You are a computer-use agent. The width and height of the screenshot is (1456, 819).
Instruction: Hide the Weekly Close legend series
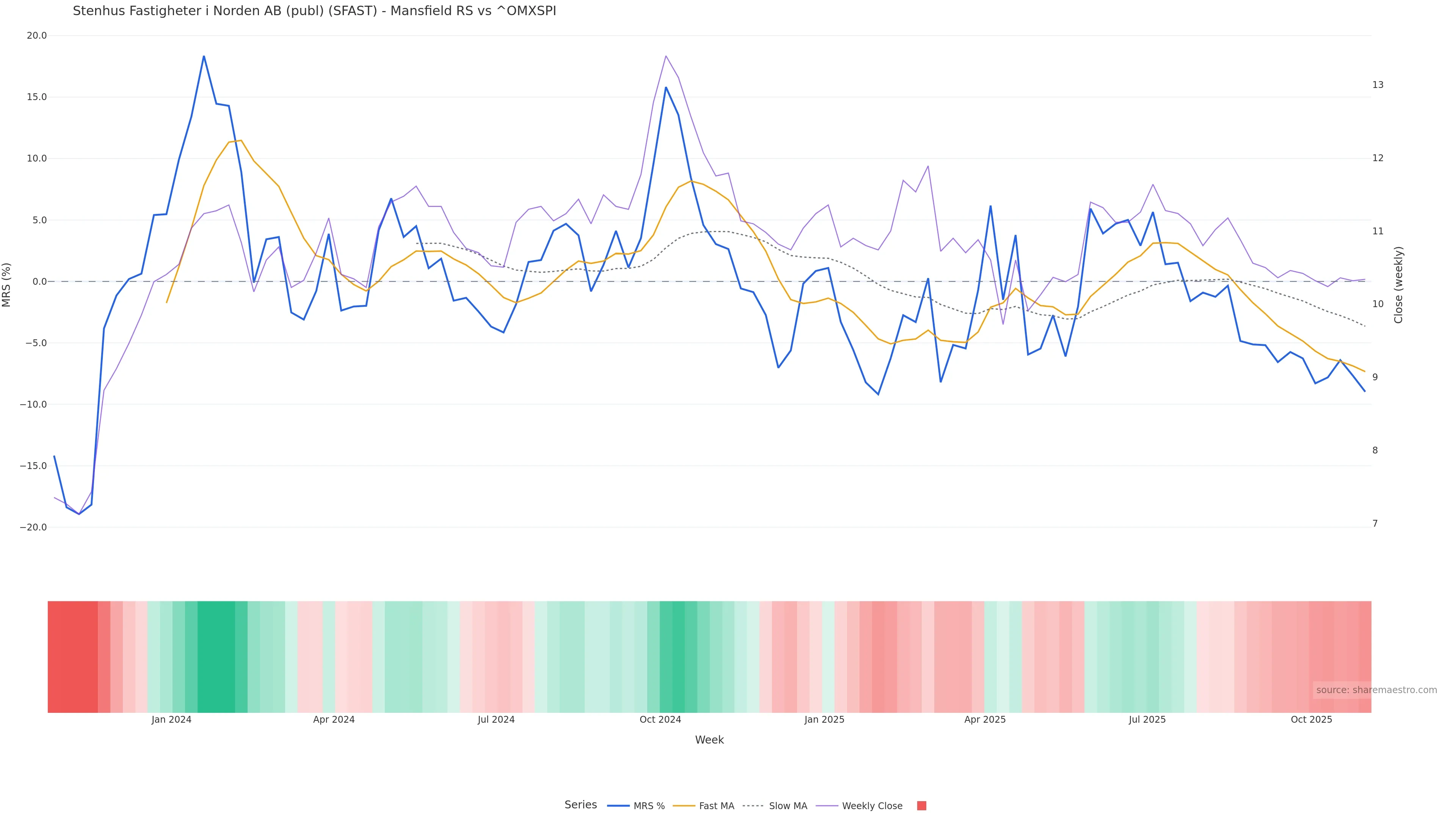[872, 806]
